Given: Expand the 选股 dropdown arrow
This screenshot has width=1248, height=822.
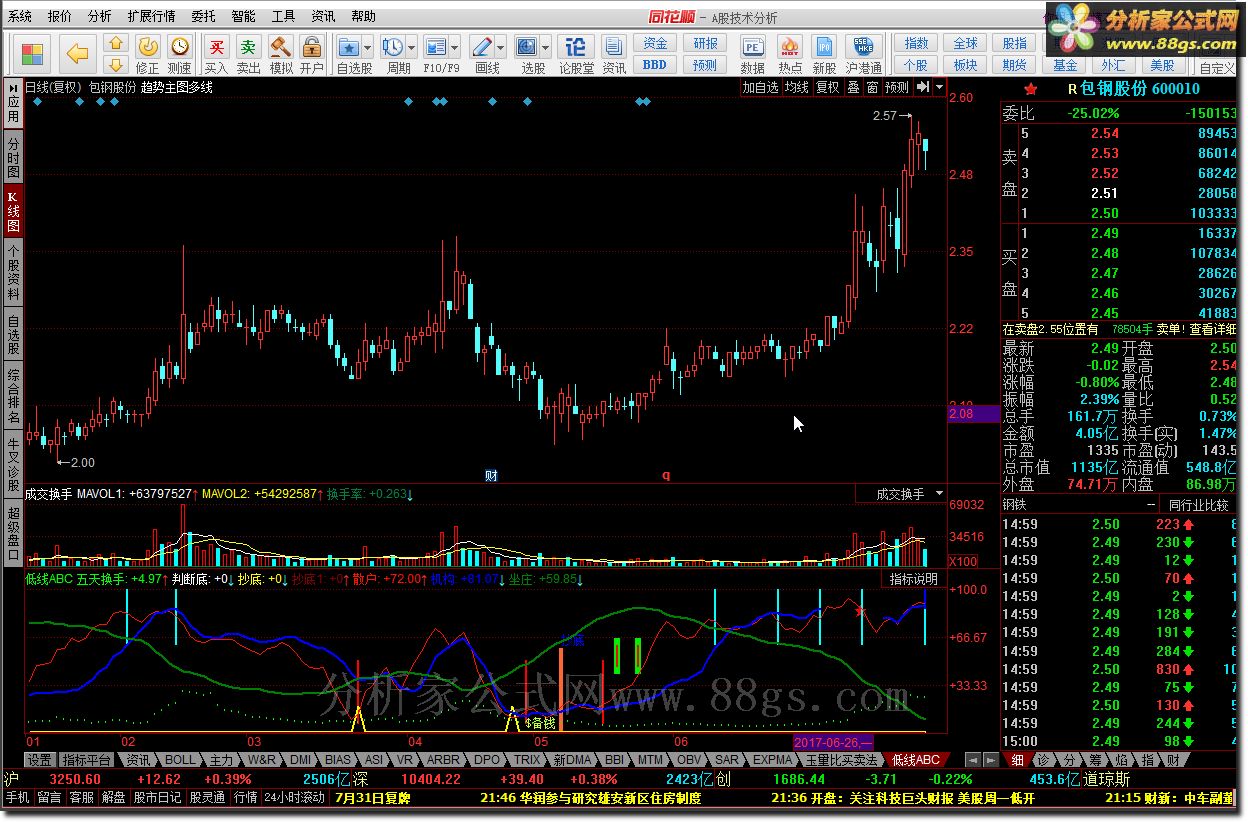Looking at the screenshot, I should click(x=546, y=47).
